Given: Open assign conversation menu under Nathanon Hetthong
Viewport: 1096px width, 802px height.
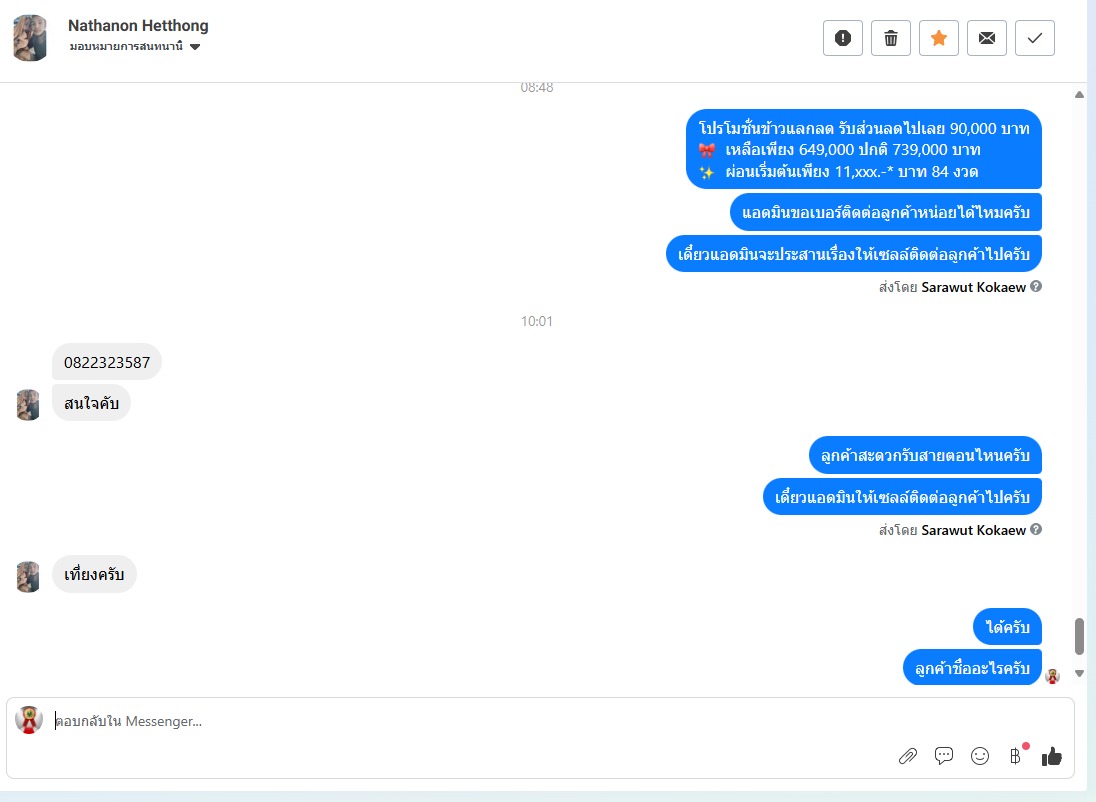Looking at the screenshot, I should click(x=134, y=47).
